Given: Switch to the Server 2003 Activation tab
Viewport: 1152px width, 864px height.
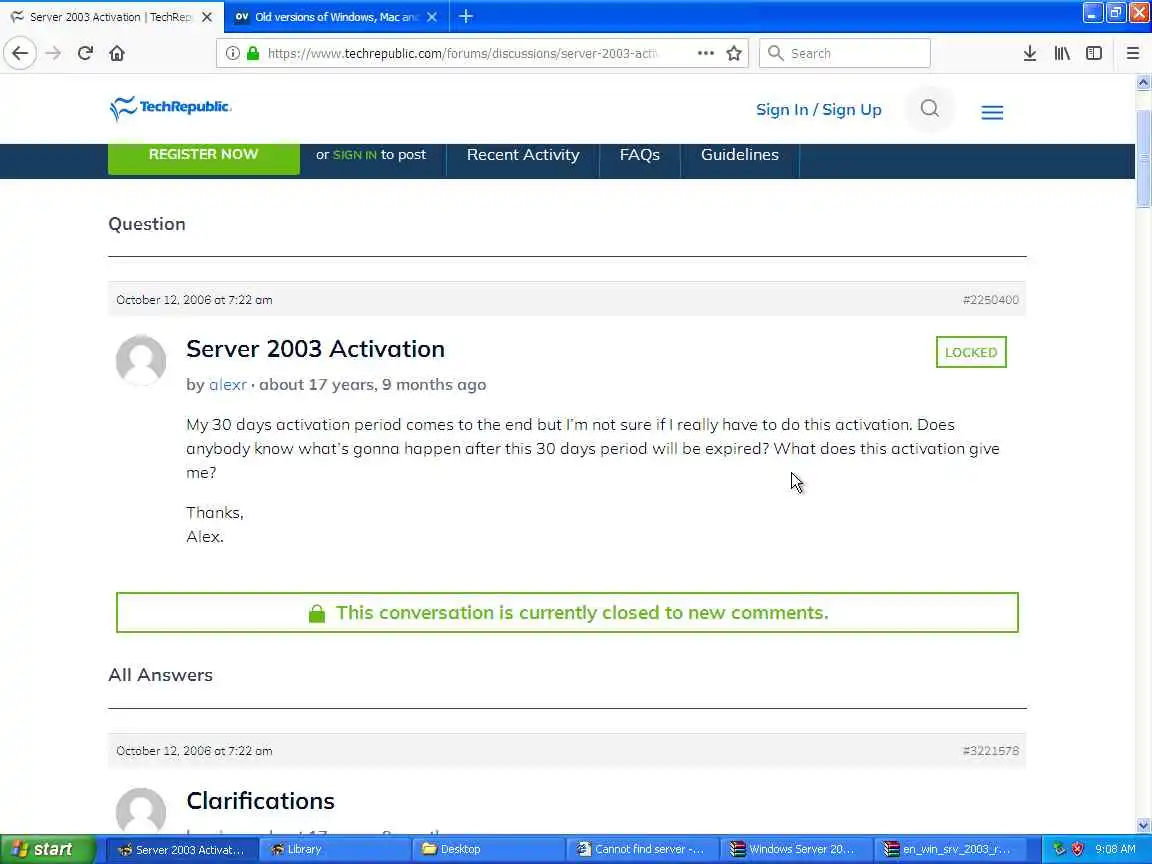Looking at the screenshot, I should pos(110,17).
